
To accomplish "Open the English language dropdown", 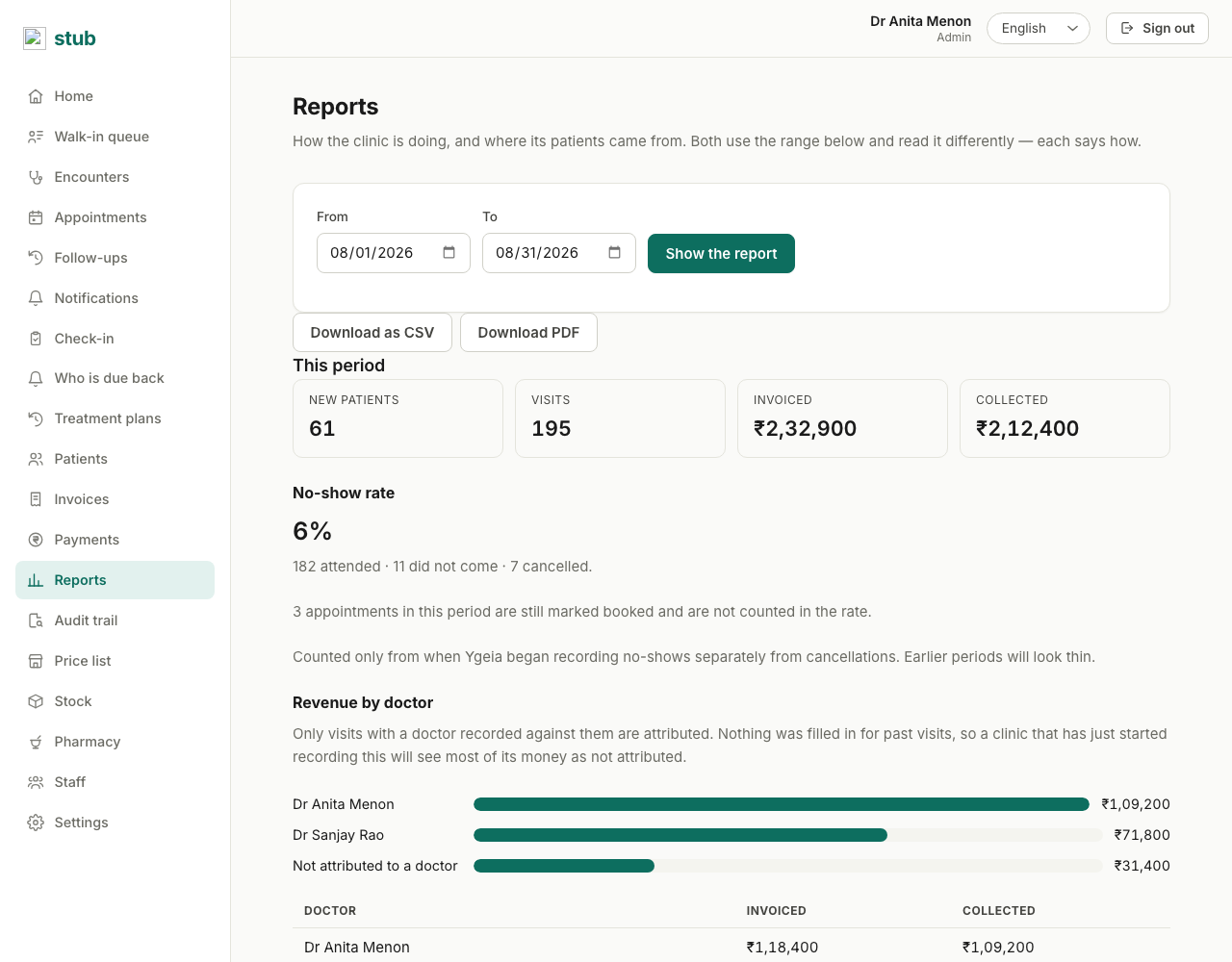I will coord(1039,29).
